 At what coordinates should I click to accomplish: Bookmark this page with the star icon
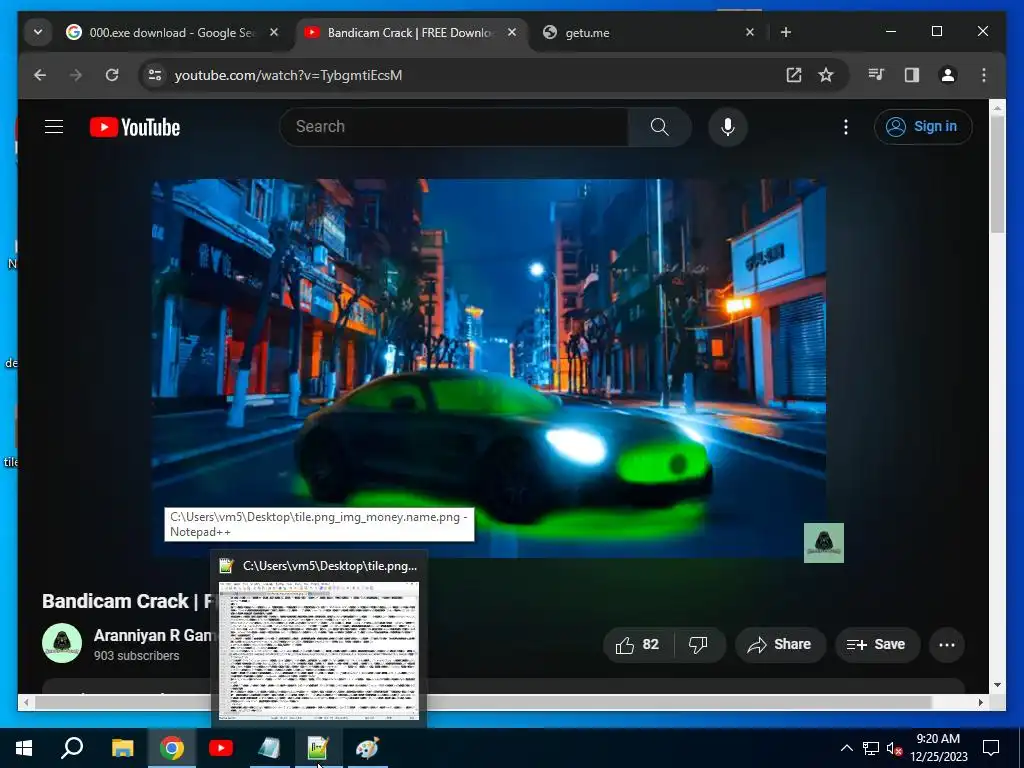pos(826,75)
